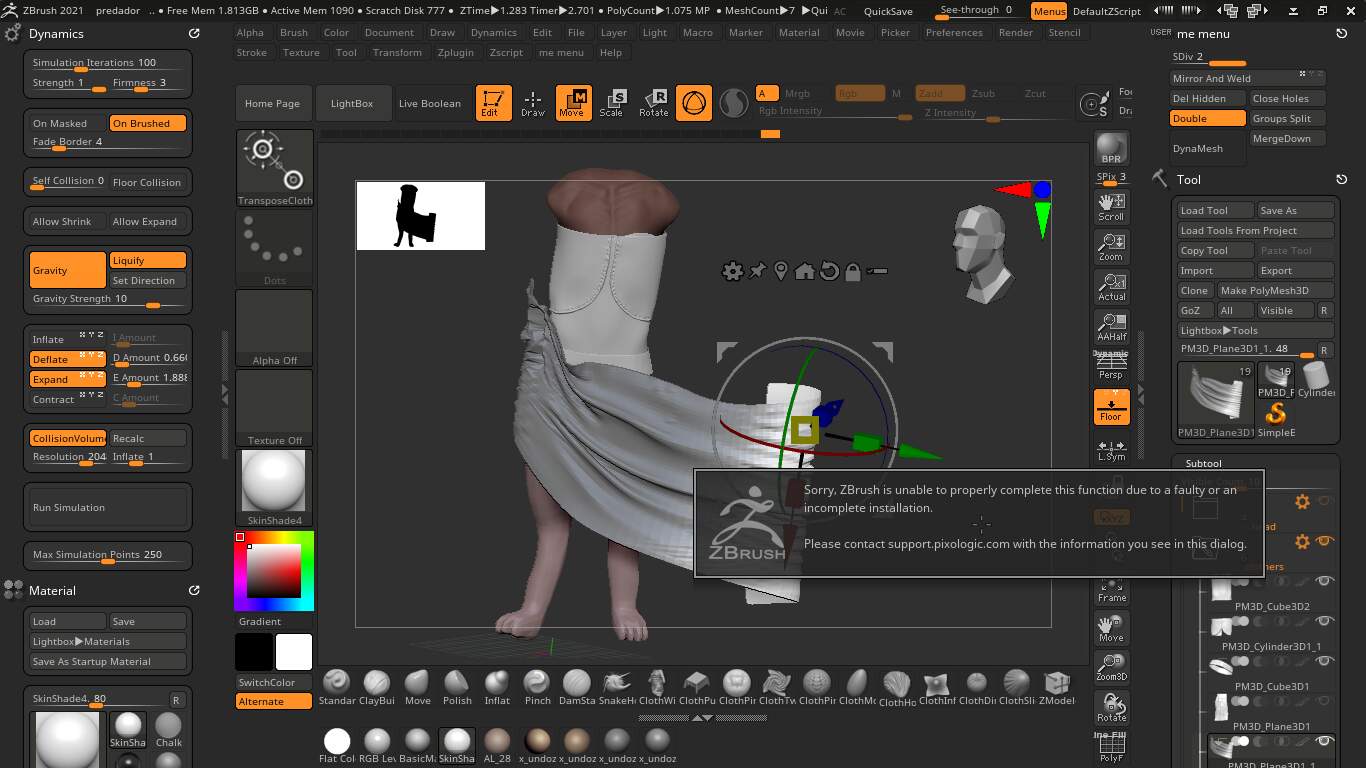Screen dimensions: 1366x768
Task: Click the QuickSave button
Action: click(x=888, y=11)
